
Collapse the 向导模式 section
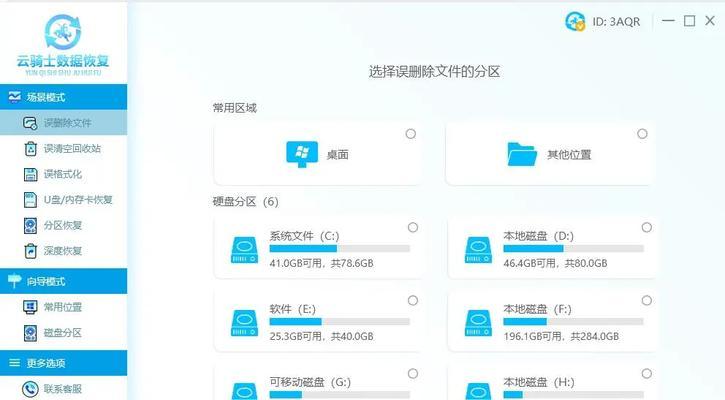63,281
